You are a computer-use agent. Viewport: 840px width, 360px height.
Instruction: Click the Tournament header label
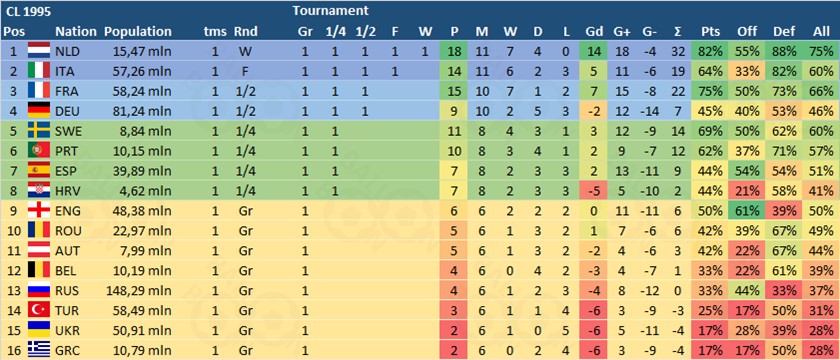tap(331, 10)
